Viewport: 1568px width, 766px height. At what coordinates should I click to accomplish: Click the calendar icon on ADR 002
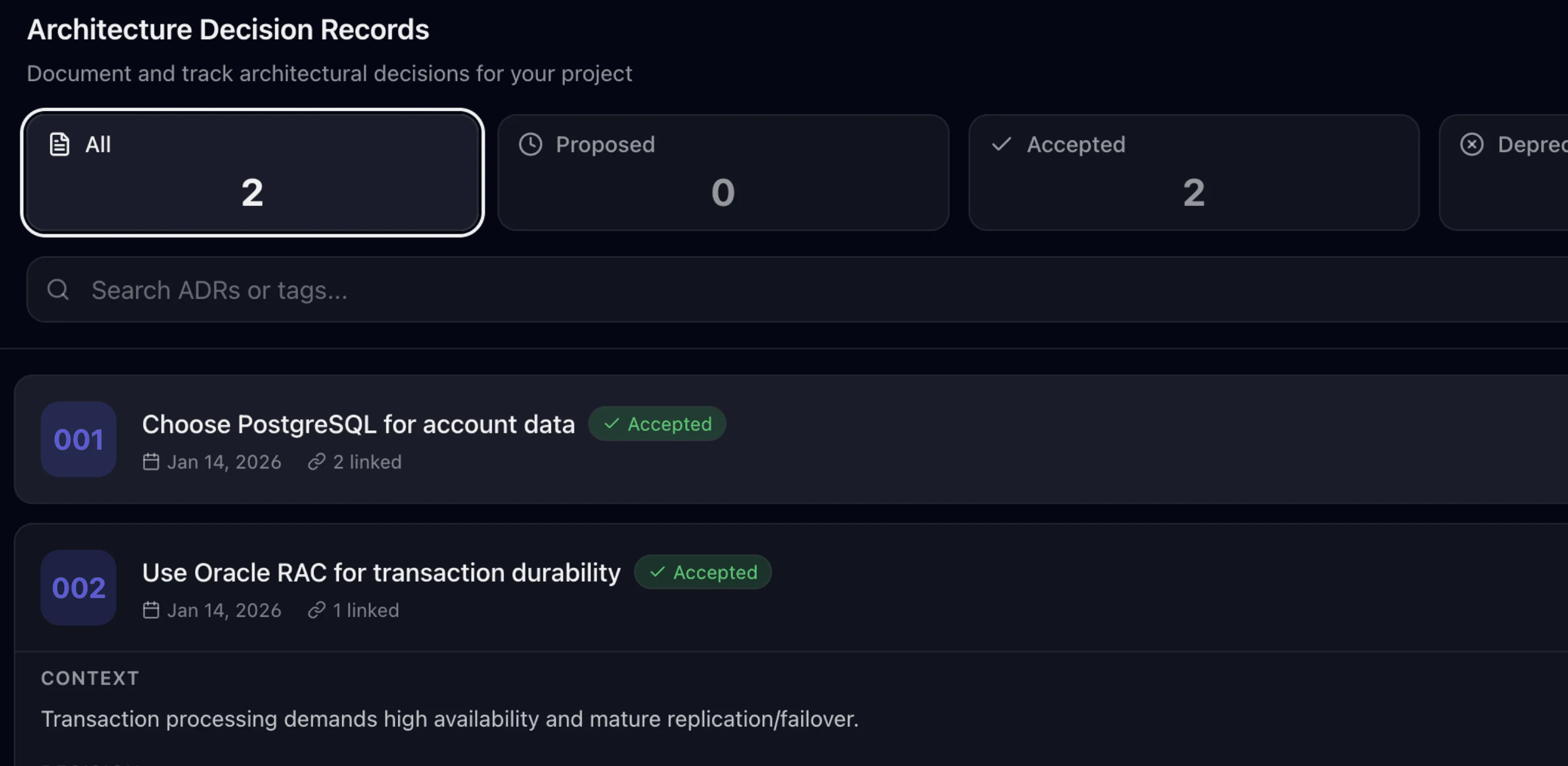click(x=151, y=610)
